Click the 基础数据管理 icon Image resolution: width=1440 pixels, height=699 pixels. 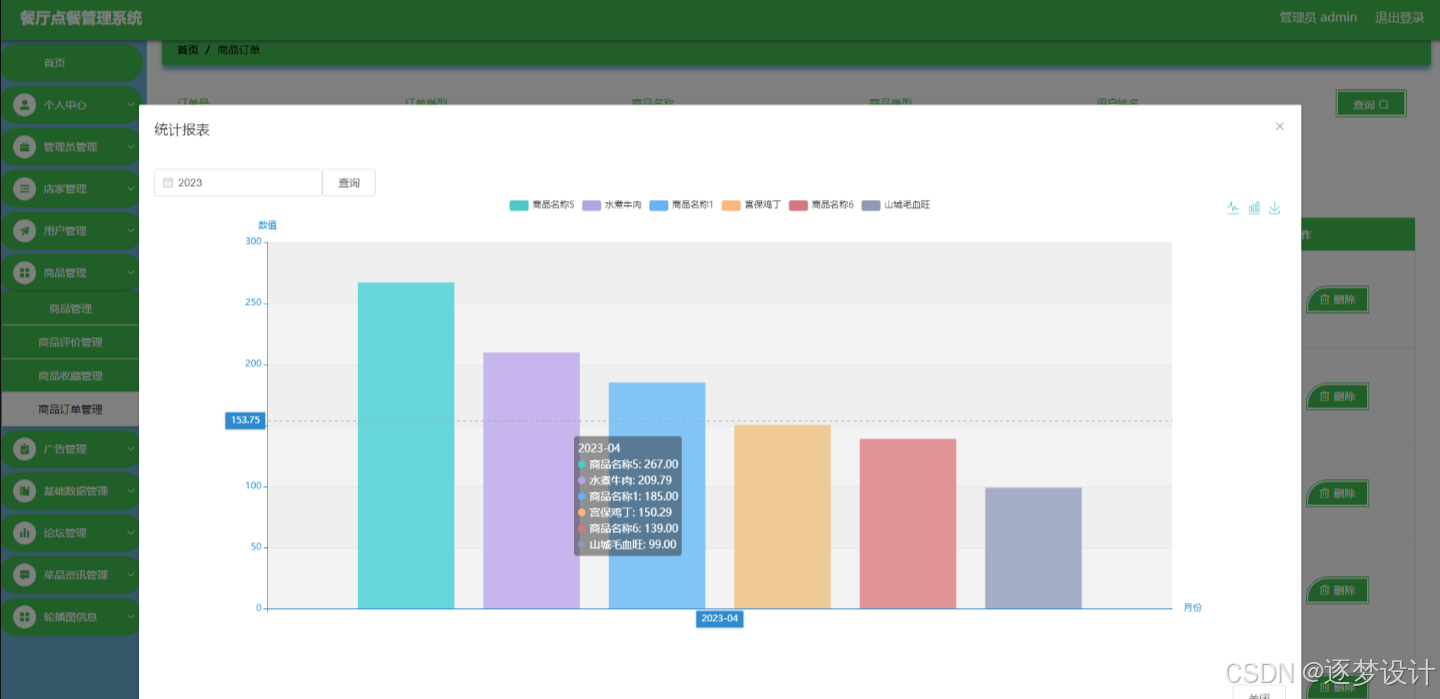[x=25, y=491]
